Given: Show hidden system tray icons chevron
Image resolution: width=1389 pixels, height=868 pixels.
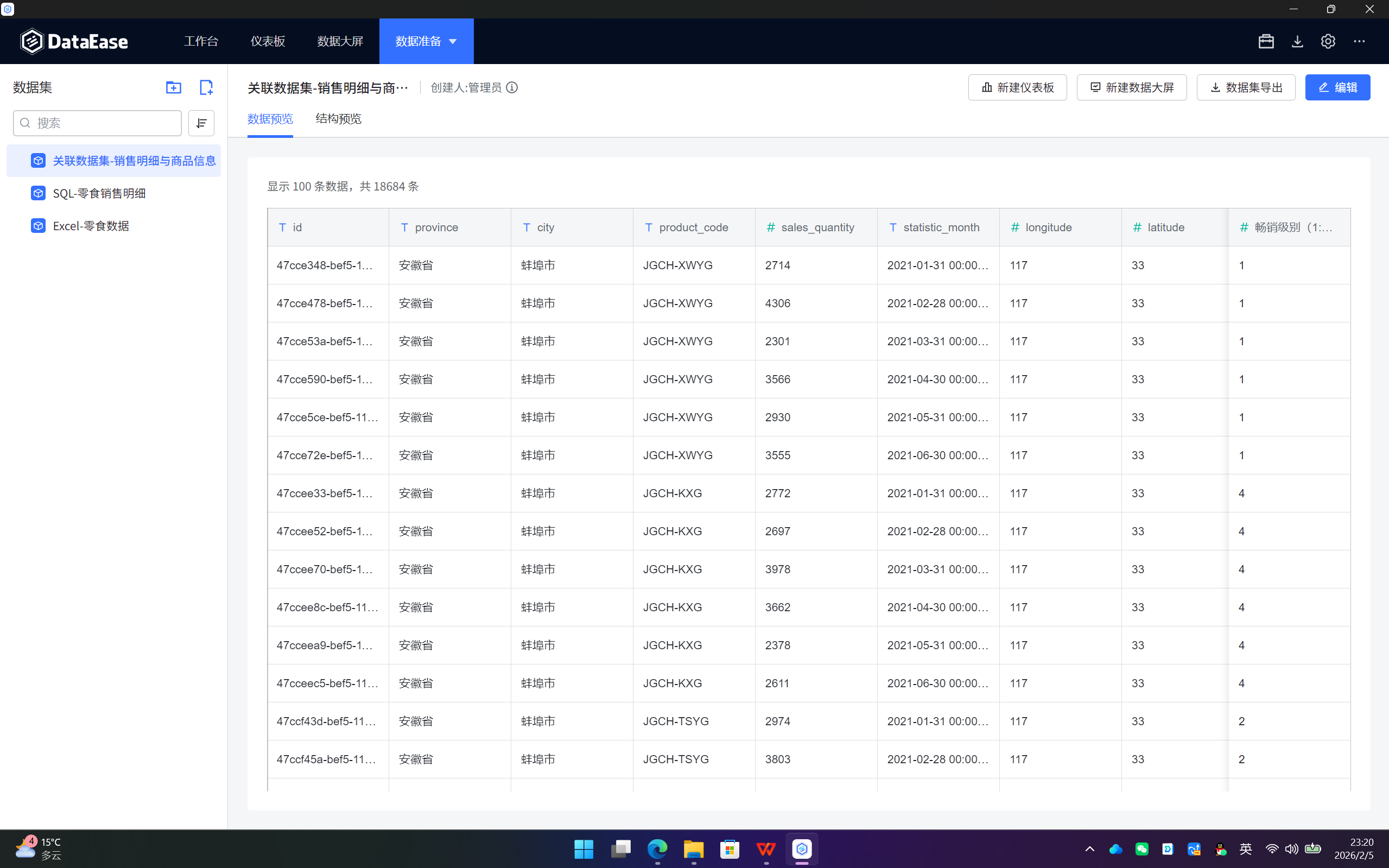Looking at the screenshot, I should coord(1089,849).
